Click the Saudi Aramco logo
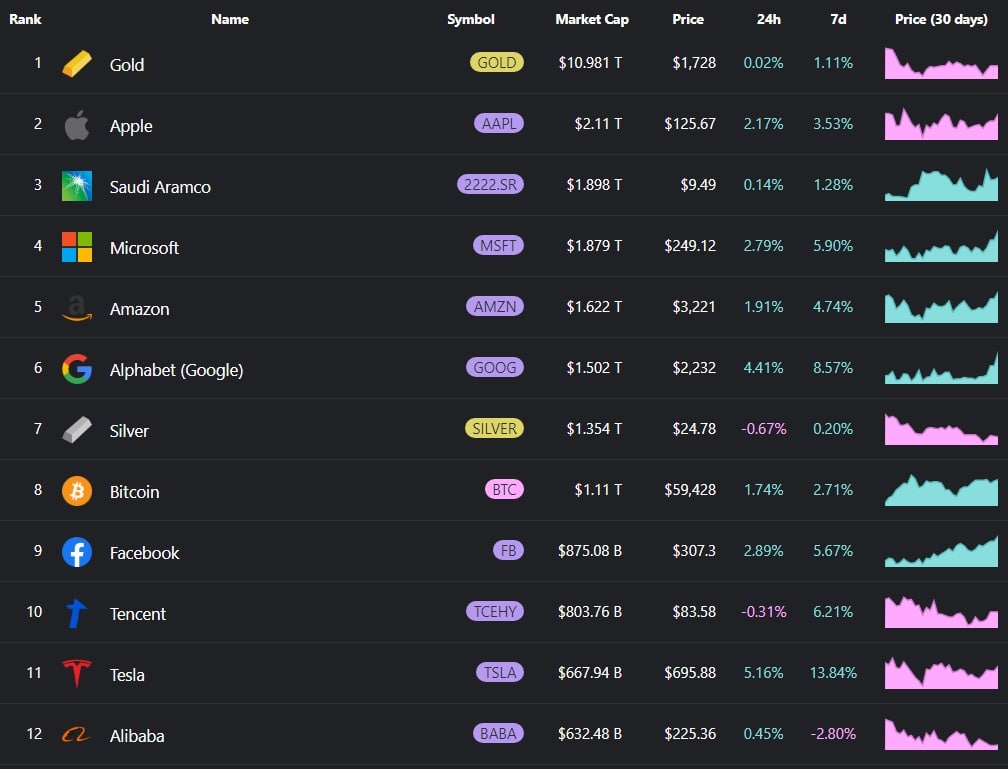Image resolution: width=1008 pixels, height=769 pixels. [77, 186]
